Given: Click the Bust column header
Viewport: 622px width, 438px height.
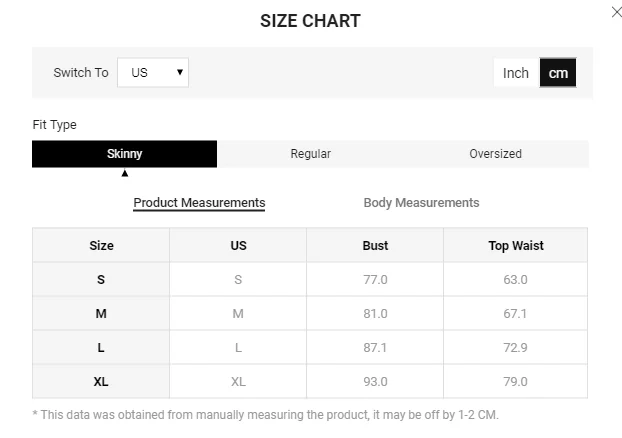Looking at the screenshot, I should [375, 245].
